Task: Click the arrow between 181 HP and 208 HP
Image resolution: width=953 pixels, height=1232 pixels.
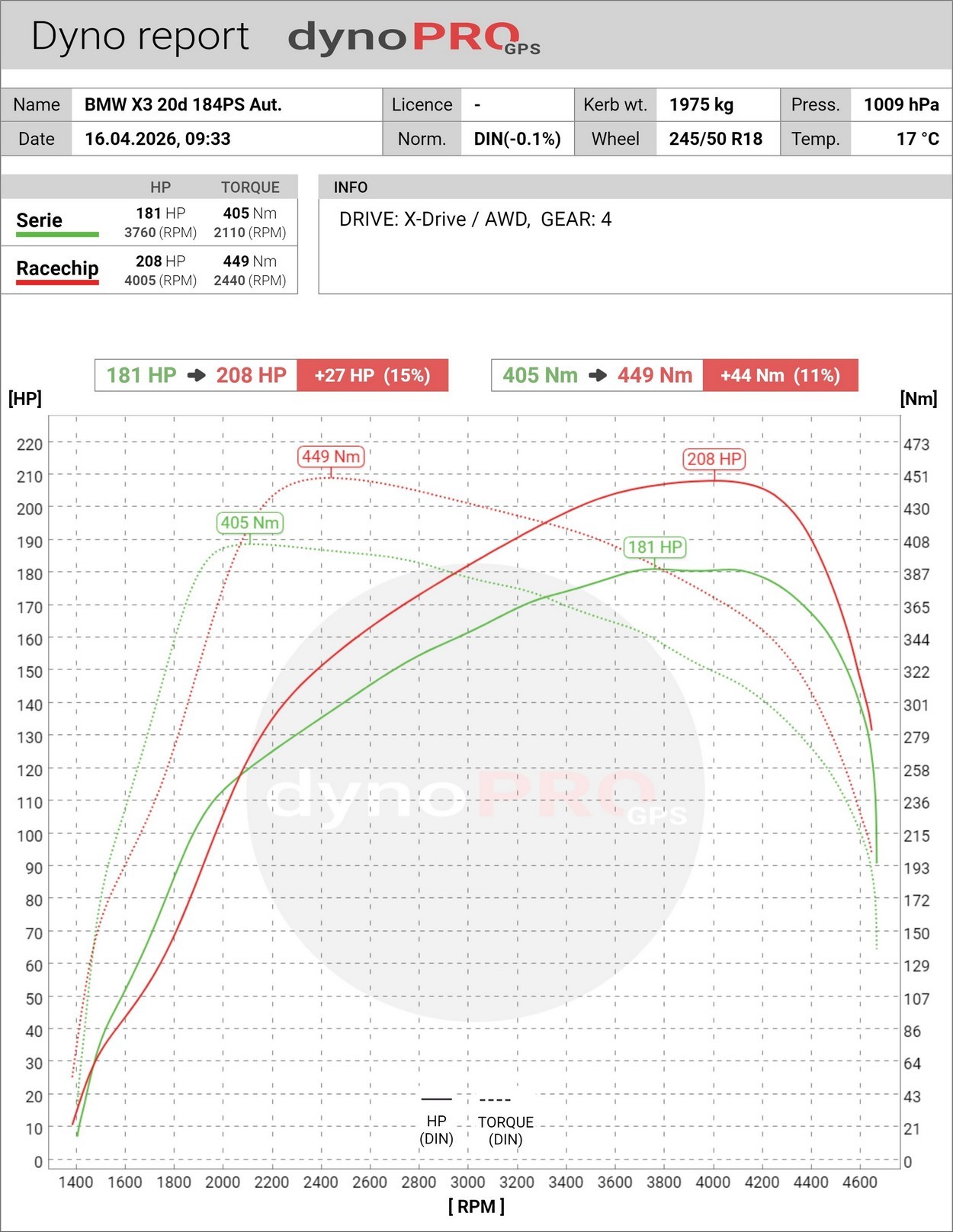Action: click(x=197, y=375)
